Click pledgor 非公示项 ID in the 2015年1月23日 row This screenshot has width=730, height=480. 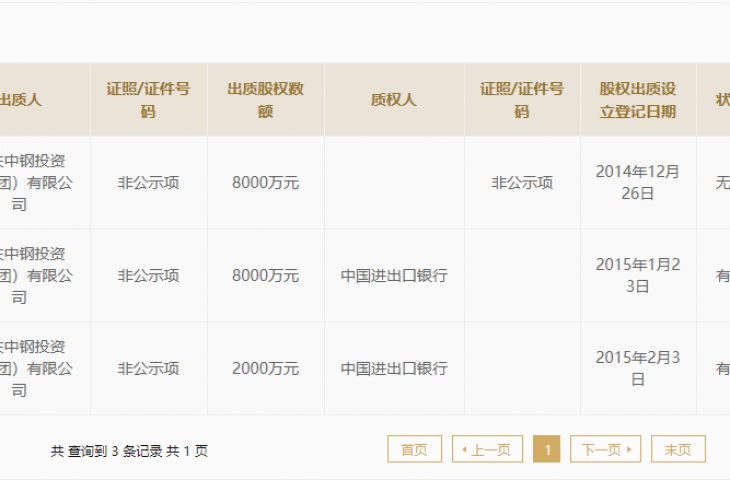pos(149,275)
